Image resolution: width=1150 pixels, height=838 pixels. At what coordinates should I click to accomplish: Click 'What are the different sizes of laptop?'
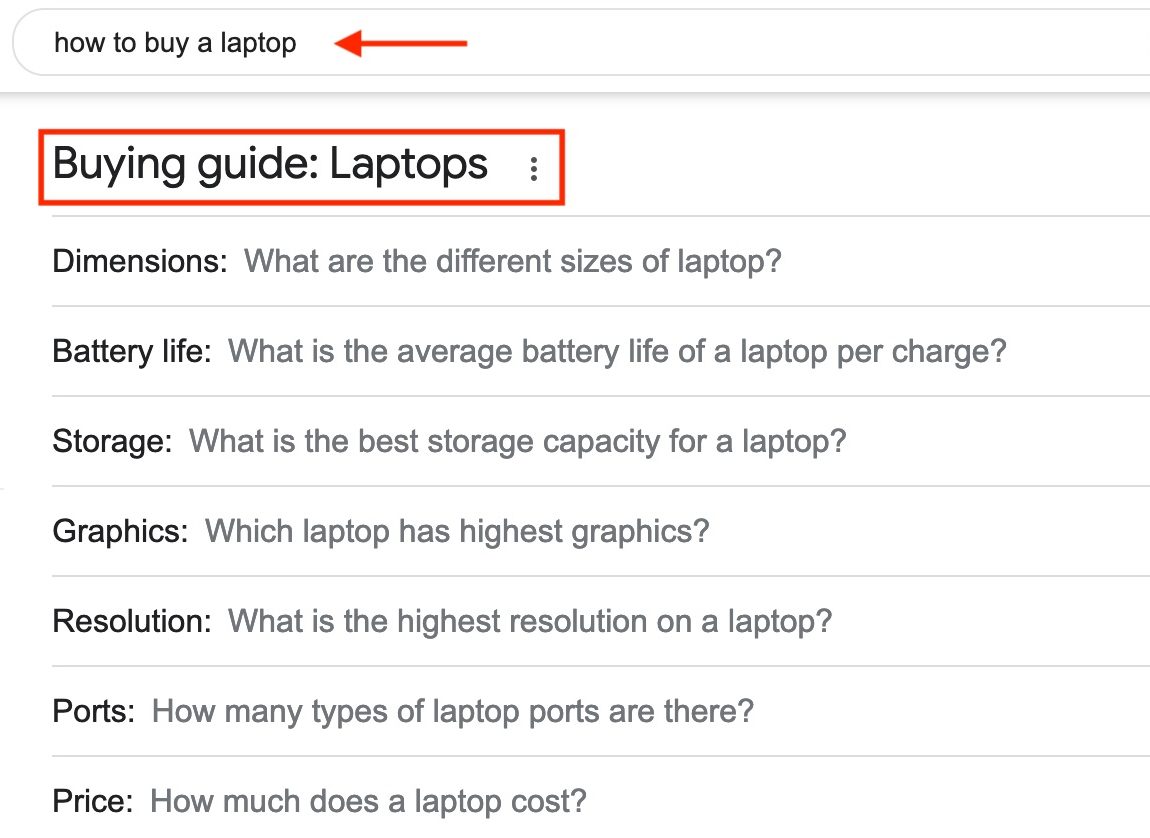pos(513,262)
